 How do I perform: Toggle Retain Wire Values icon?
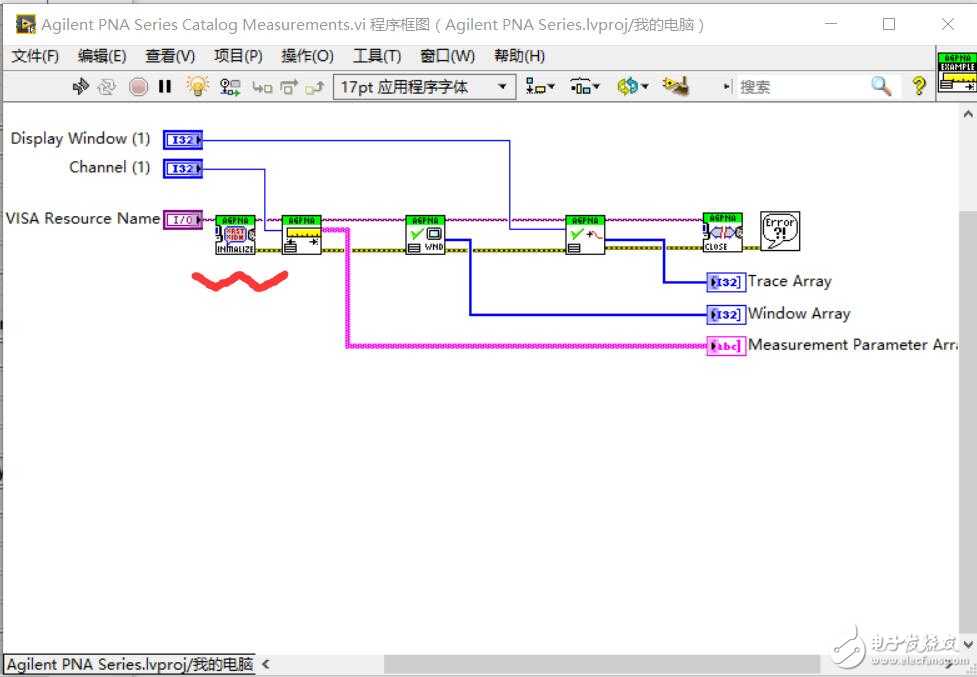(x=230, y=87)
